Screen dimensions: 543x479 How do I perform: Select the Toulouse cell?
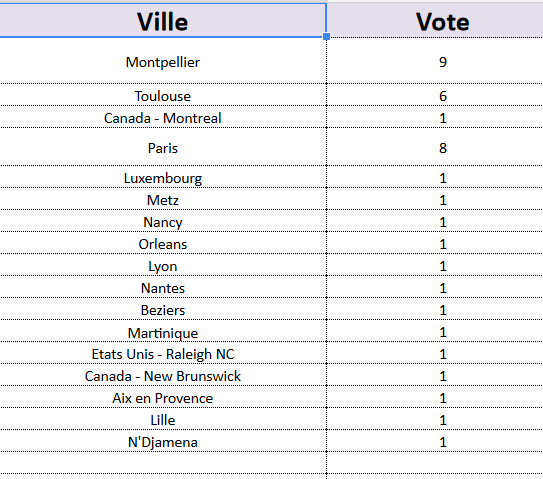[x=163, y=95]
